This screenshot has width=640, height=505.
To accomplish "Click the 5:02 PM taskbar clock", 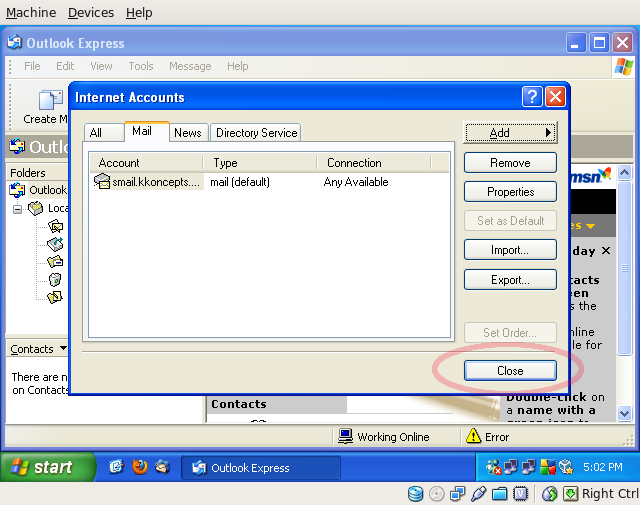I will click(x=602, y=467).
